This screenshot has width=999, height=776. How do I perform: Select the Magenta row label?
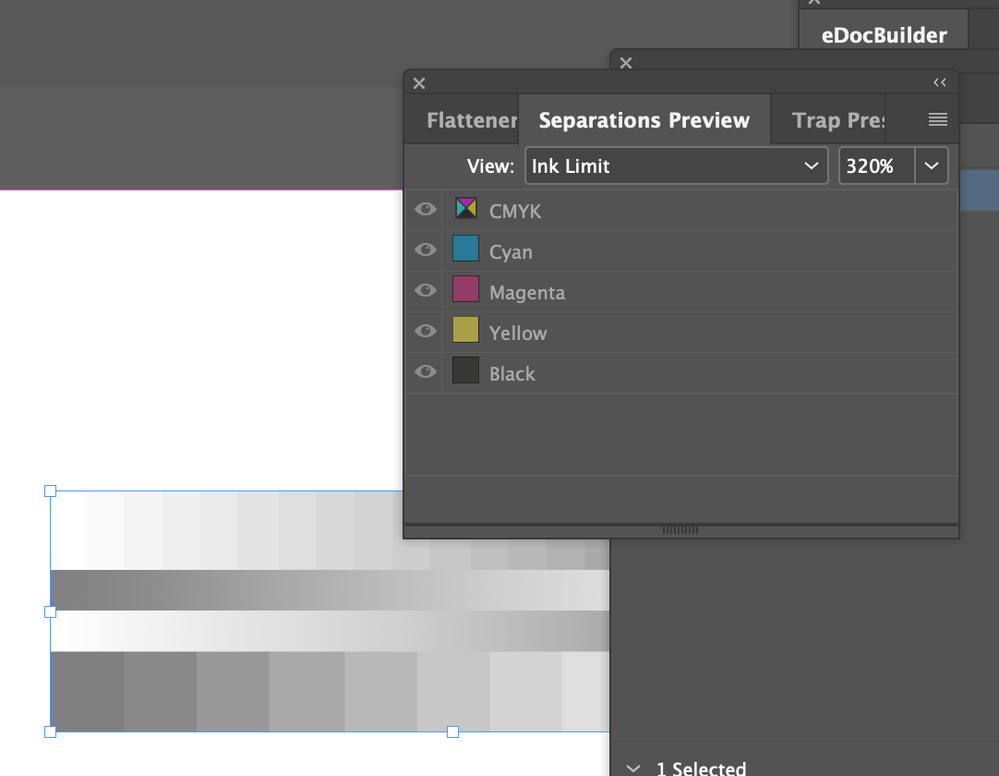(x=527, y=292)
